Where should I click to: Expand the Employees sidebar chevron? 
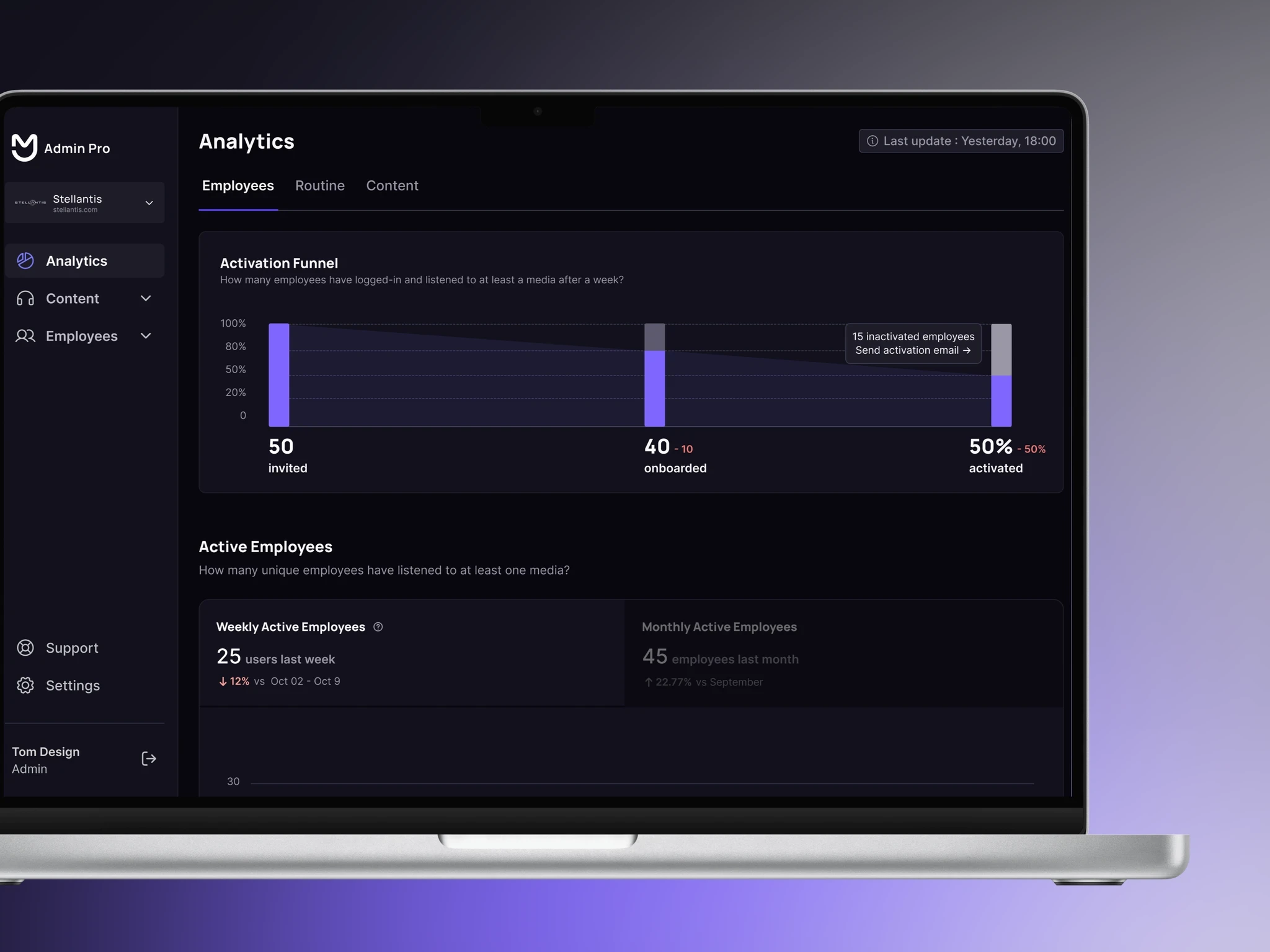pyautogui.click(x=146, y=336)
